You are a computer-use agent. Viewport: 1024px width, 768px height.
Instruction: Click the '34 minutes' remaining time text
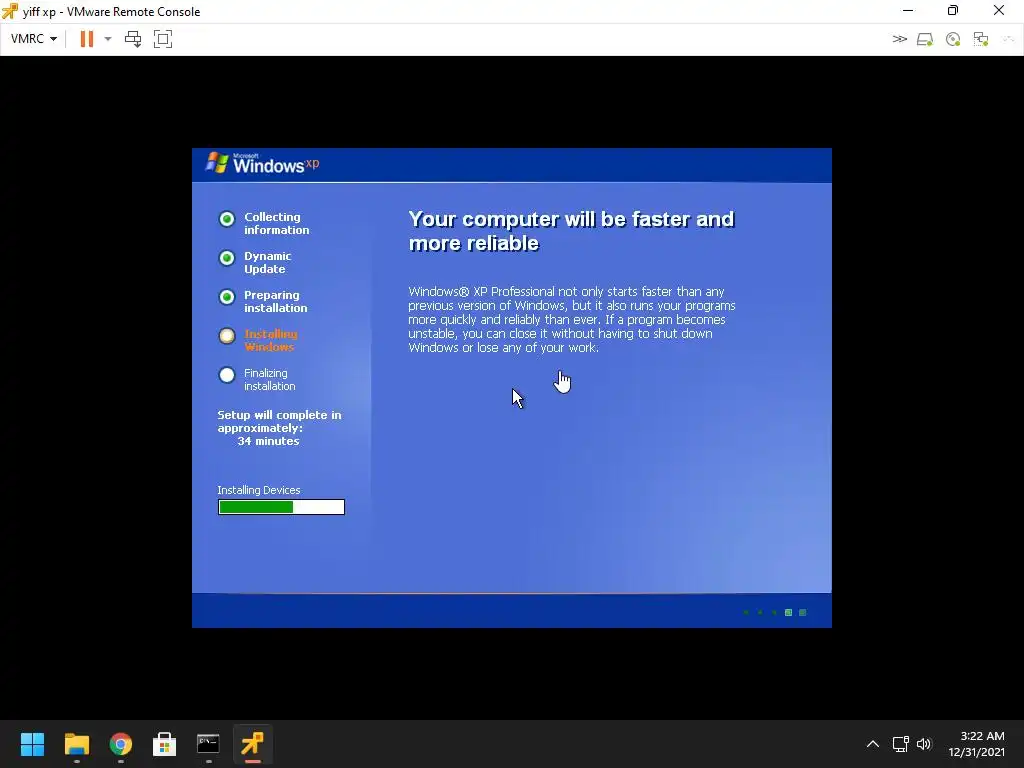point(268,441)
